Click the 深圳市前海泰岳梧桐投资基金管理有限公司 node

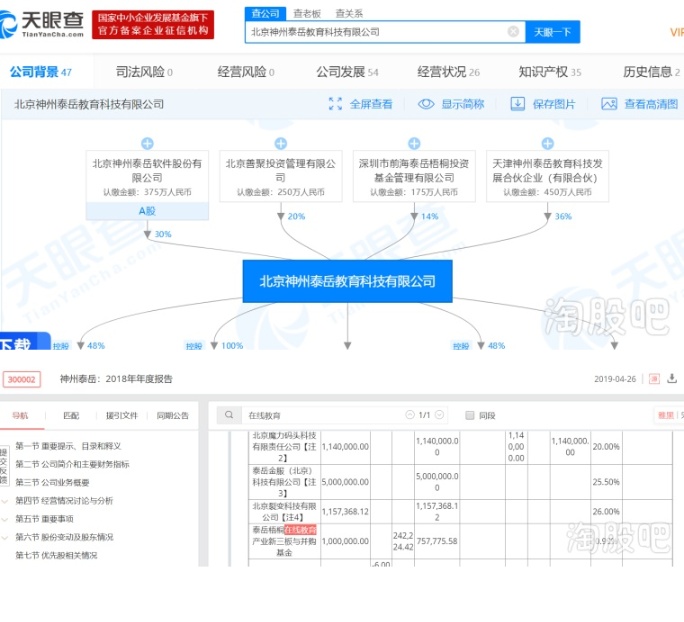click(x=414, y=176)
